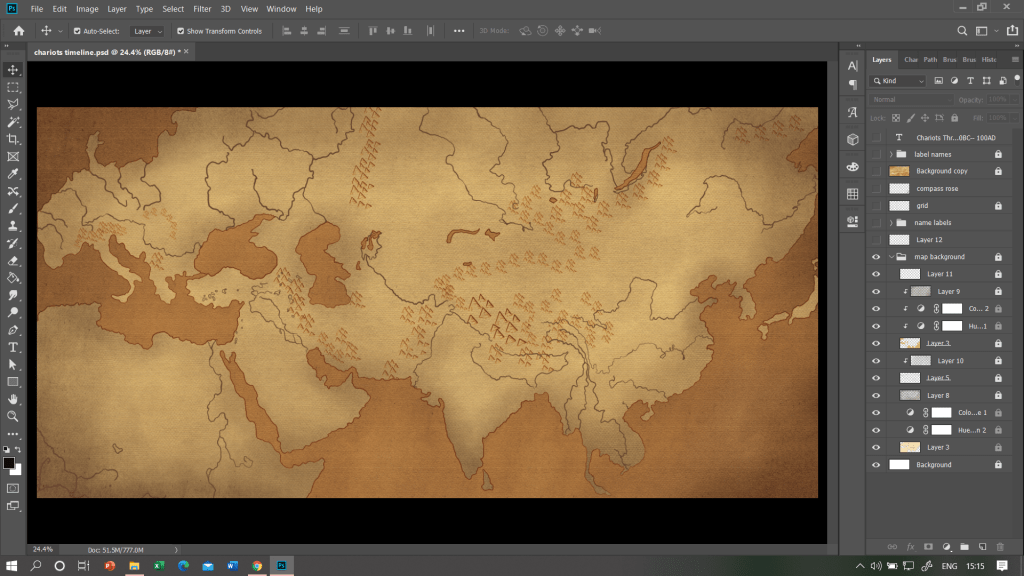1024x576 pixels.
Task: Delete layer using the trash icon
Action: [x=1000, y=547]
